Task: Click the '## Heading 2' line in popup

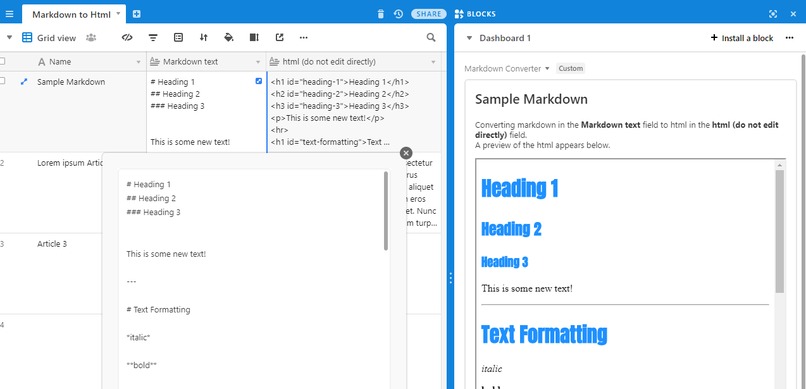Action: [x=151, y=198]
